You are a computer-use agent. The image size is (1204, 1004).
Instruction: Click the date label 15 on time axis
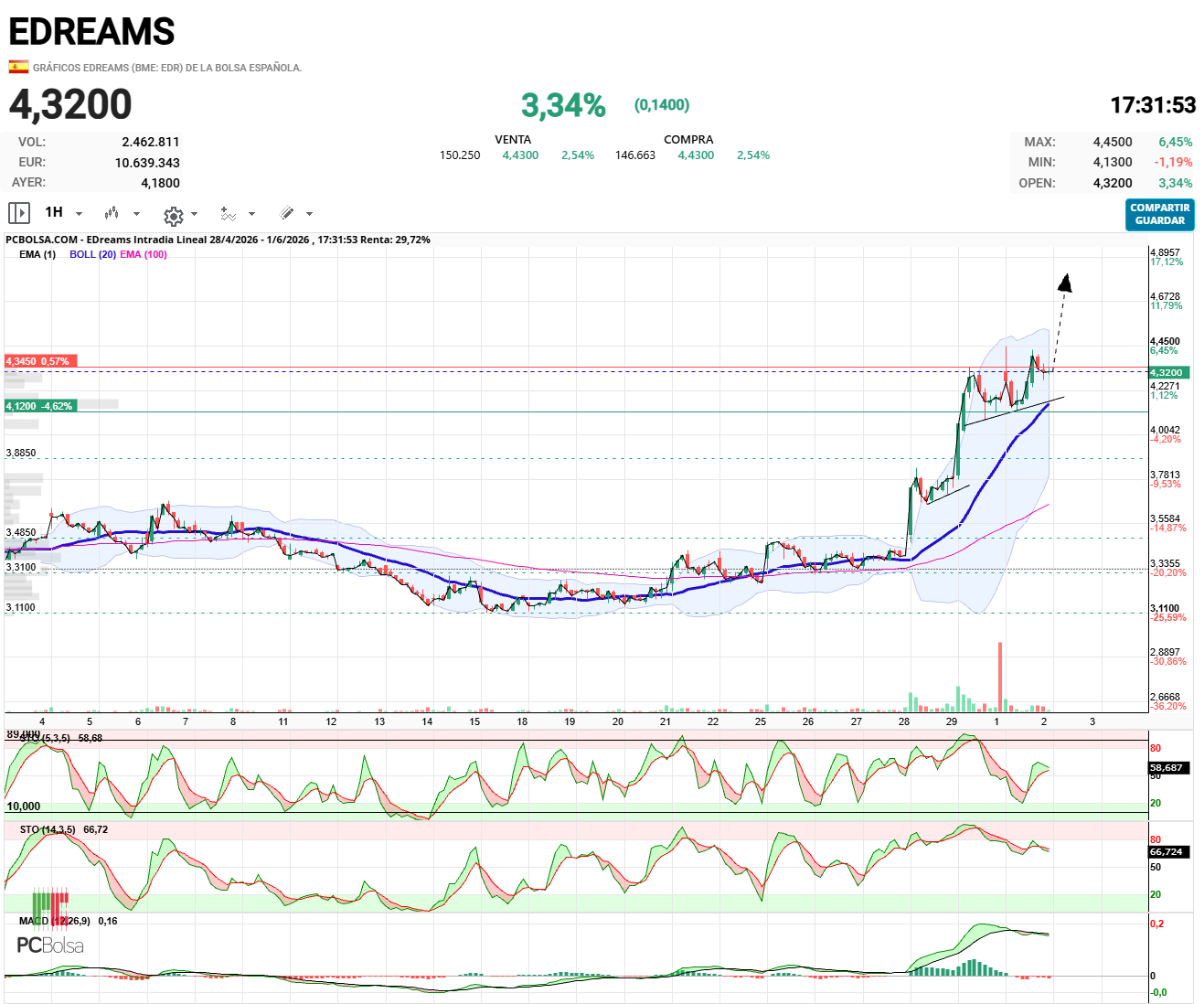tap(474, 721)
